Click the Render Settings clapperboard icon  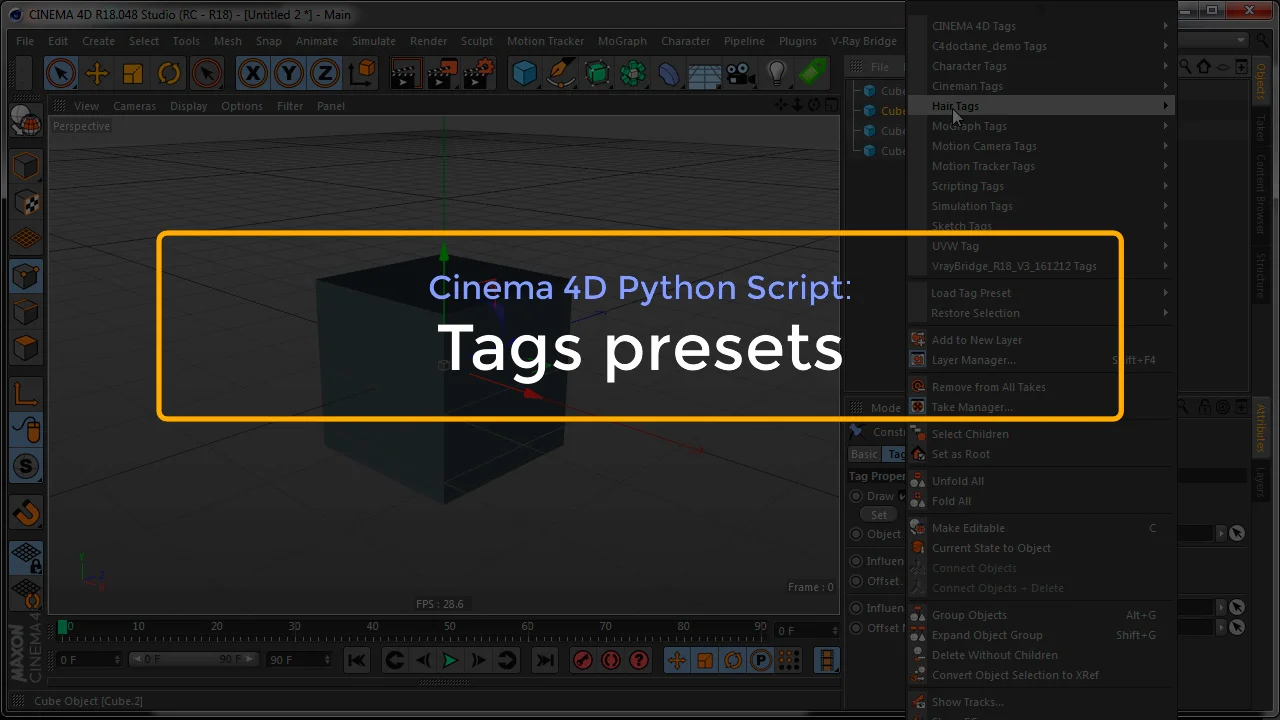coord(478,73)
